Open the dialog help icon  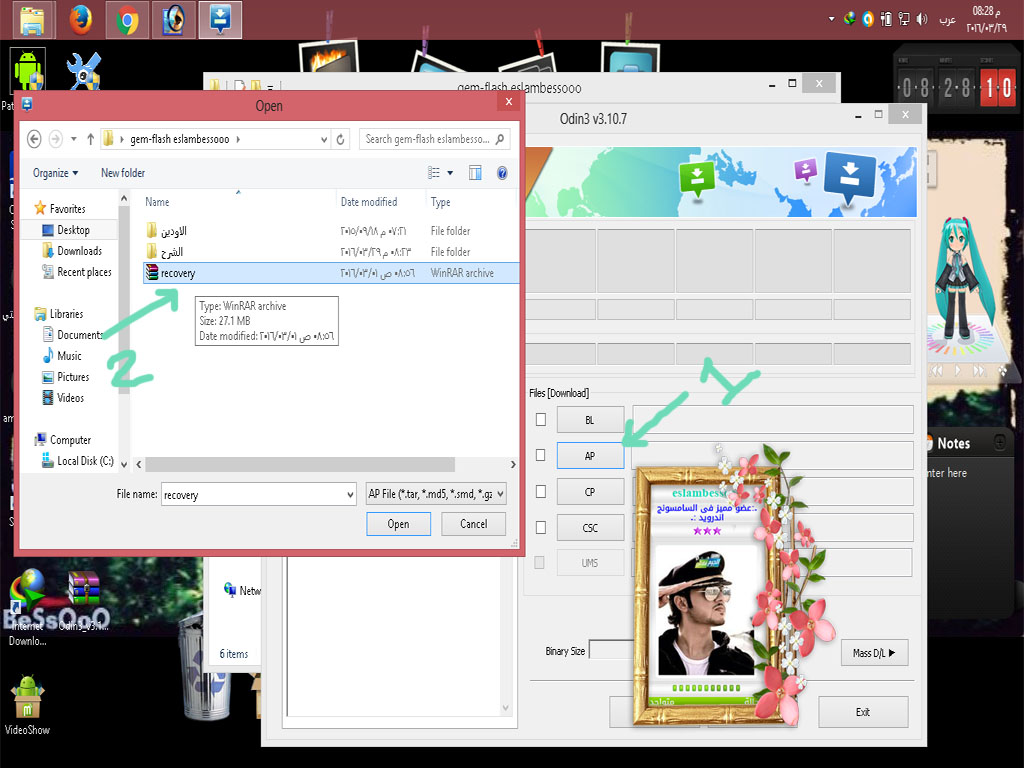point(502,173)
